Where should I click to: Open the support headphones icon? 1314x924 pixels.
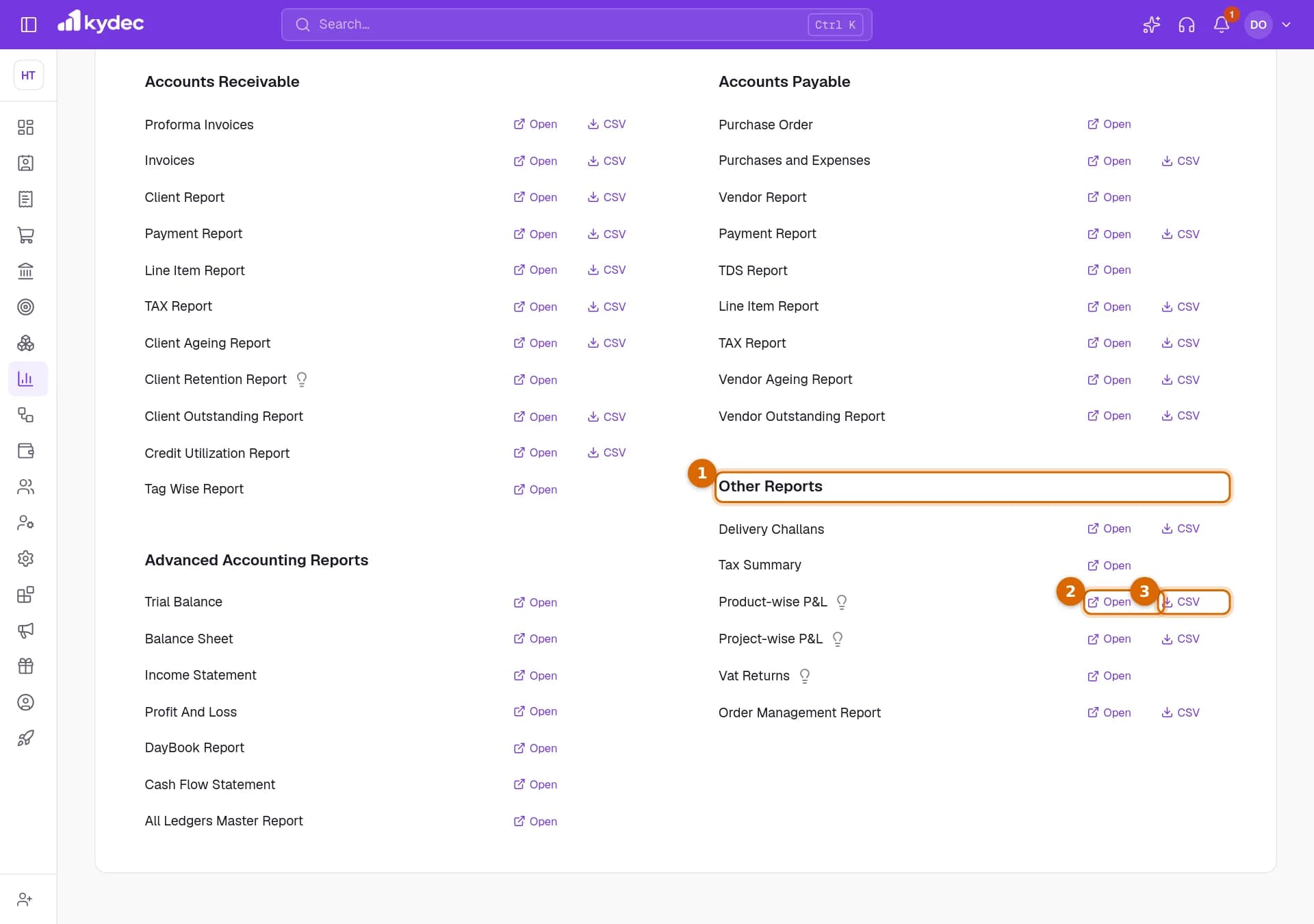point(1187,25)
